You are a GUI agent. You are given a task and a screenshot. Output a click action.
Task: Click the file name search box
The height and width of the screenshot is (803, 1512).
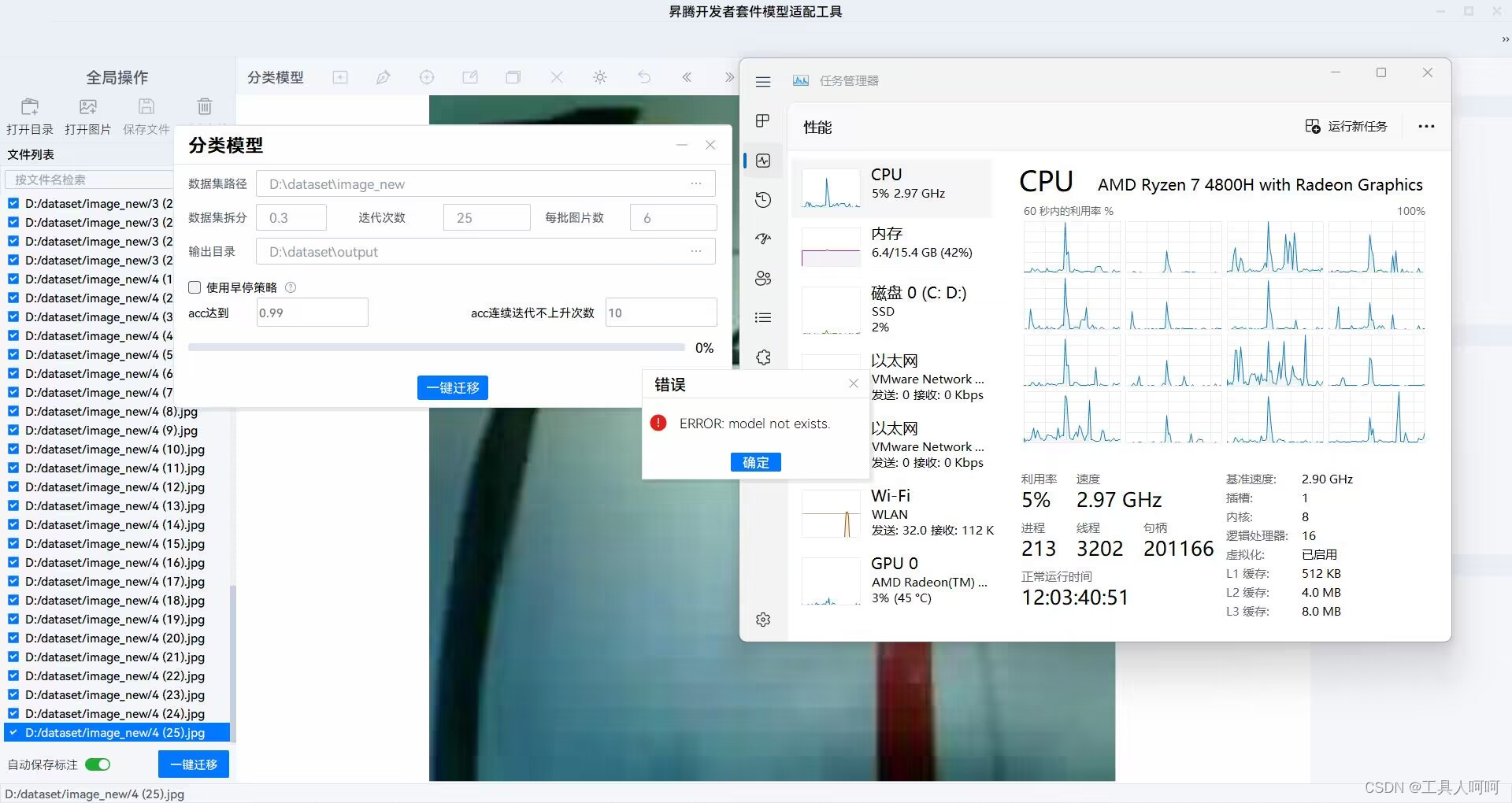click(x=89, y=179)
